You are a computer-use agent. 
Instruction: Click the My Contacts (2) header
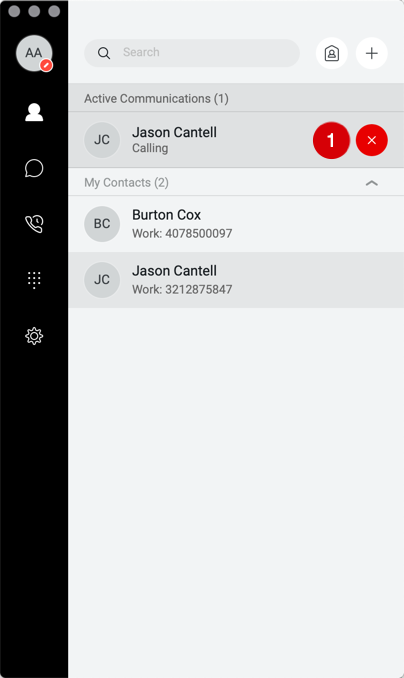(126, 182)
